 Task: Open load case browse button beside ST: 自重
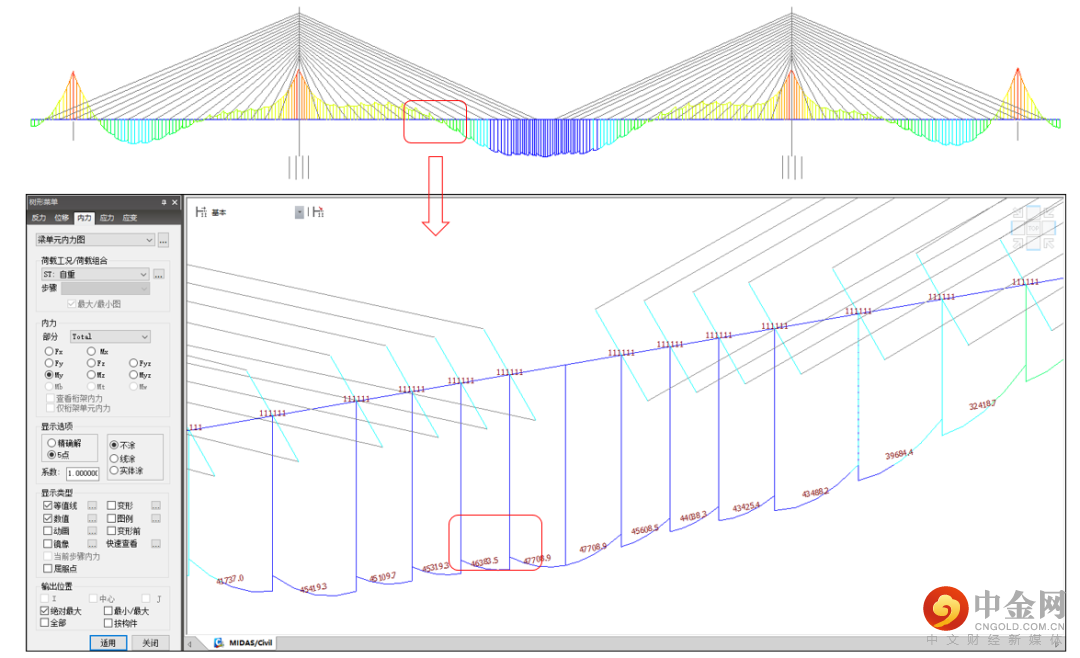click(x=158, y=274)
